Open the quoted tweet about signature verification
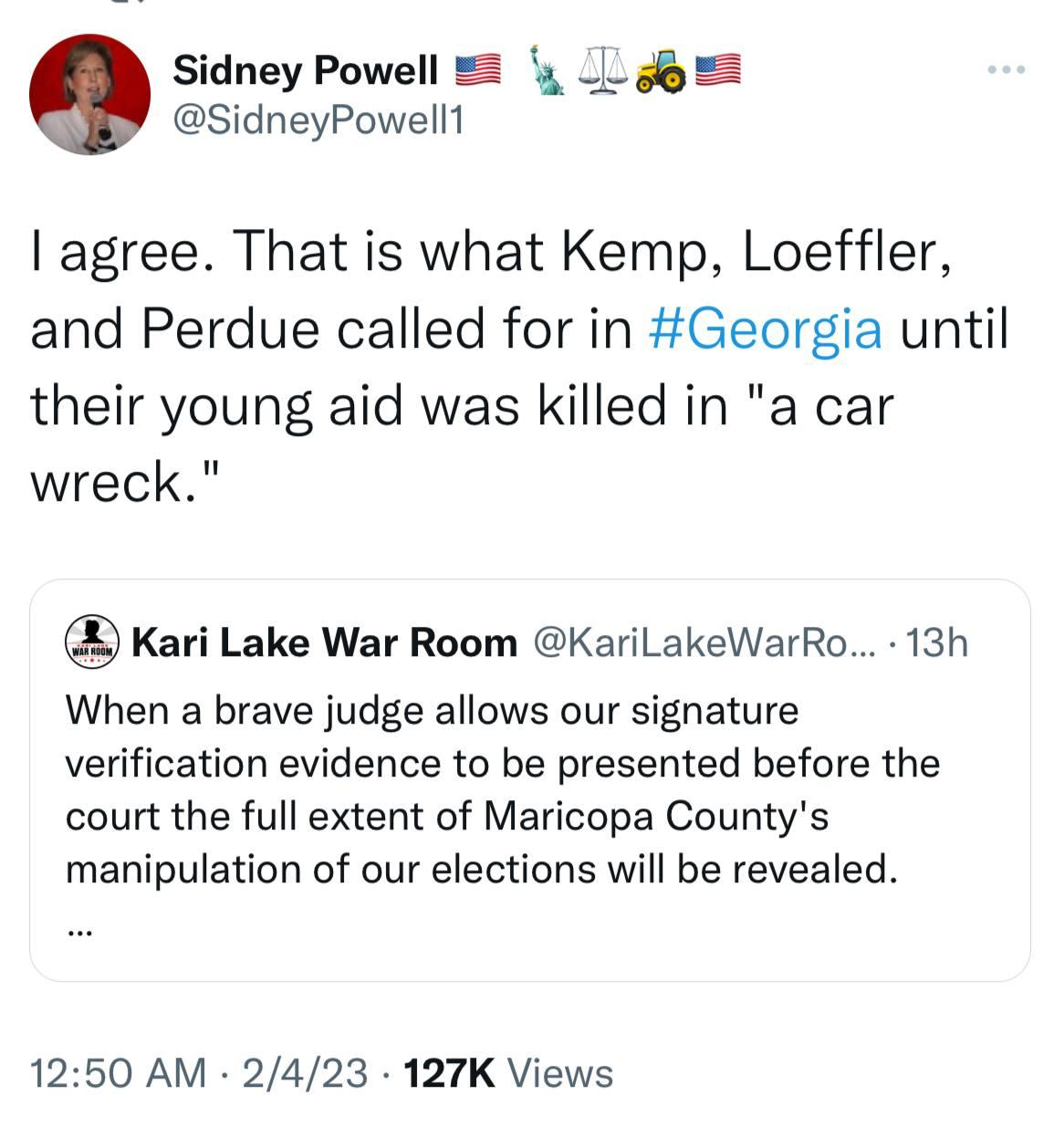 click(502, 789)
